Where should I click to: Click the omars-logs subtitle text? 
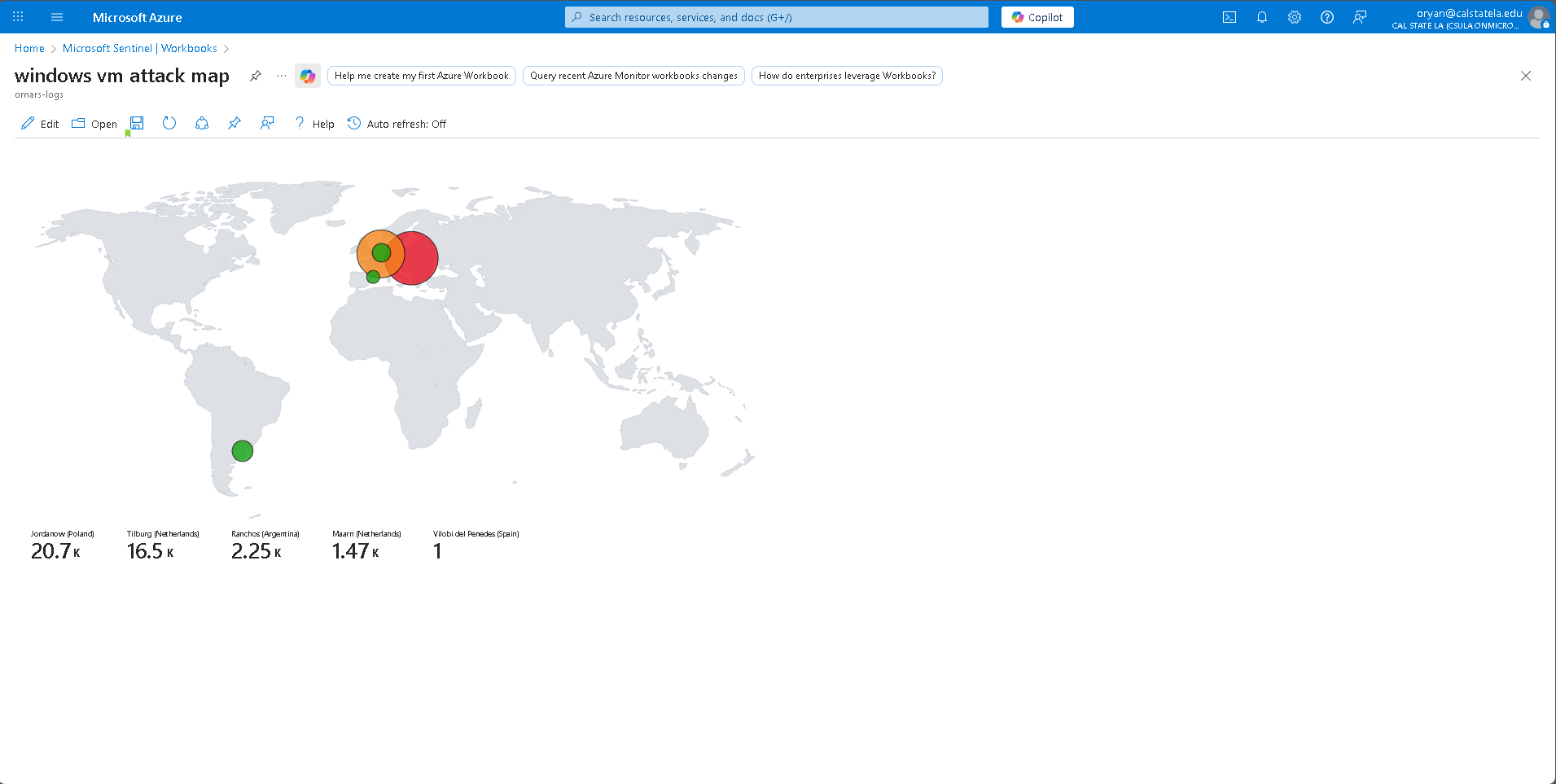[x=39, y=94]
